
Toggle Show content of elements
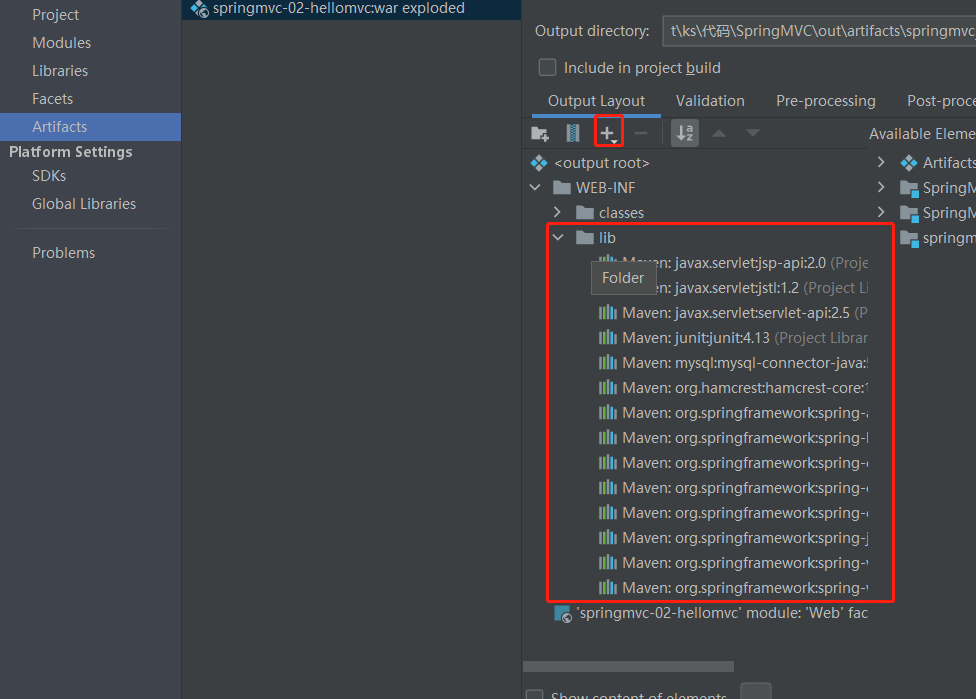[x=534, y=693]
